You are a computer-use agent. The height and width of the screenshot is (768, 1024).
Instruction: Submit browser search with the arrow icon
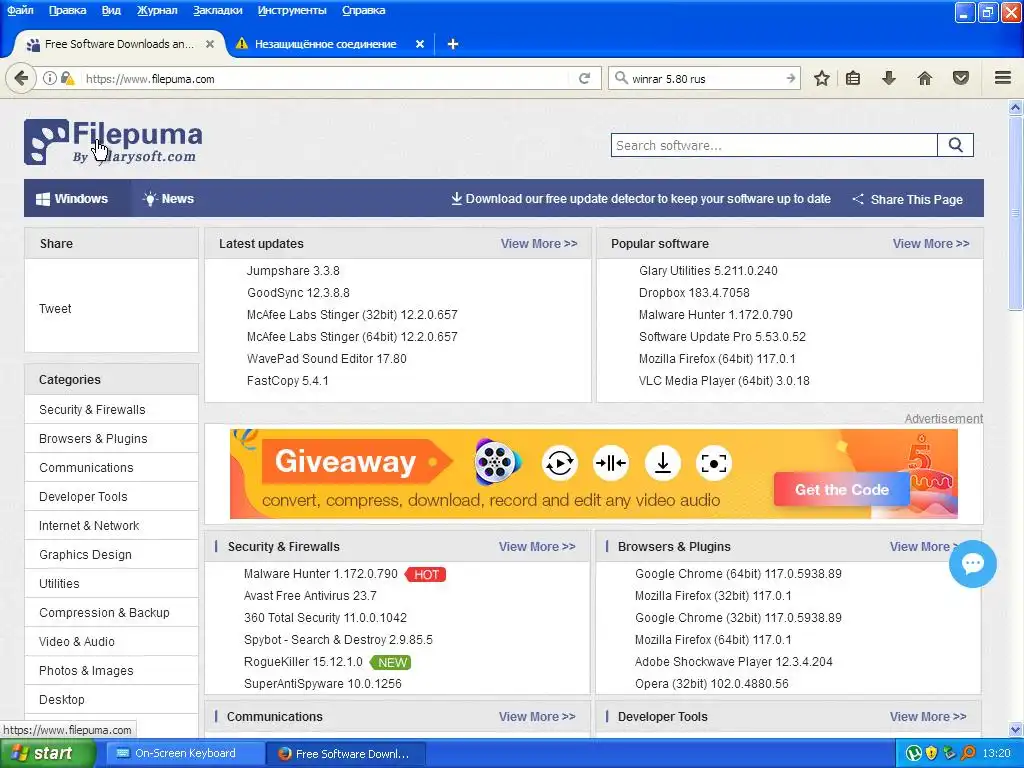(790, 78)
